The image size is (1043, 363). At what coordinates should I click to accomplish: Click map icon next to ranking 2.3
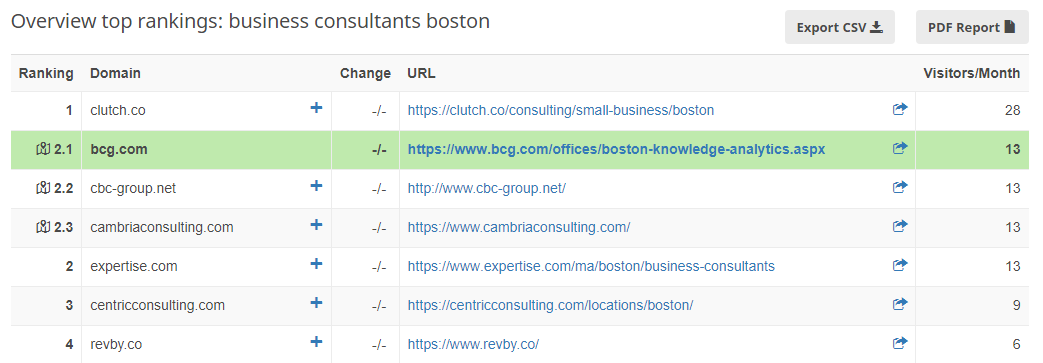click(x=43, y=227)
